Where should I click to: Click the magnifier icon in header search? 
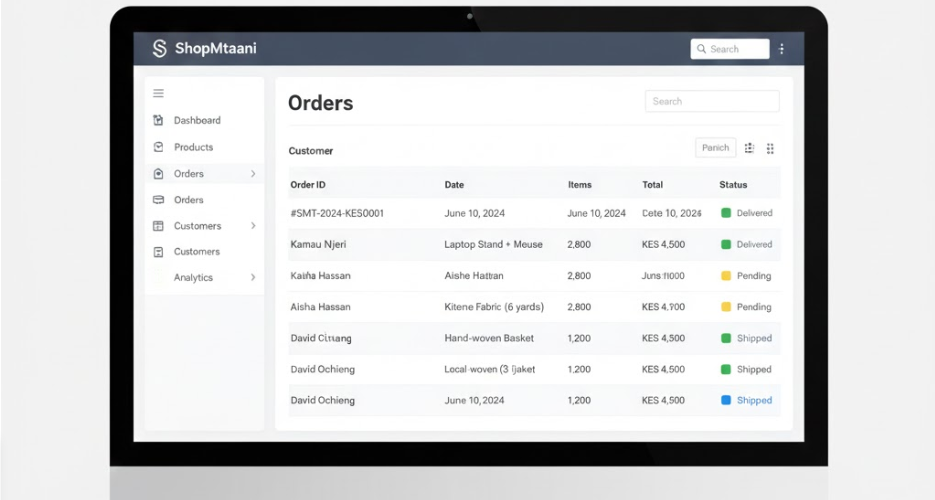(701, 49)
